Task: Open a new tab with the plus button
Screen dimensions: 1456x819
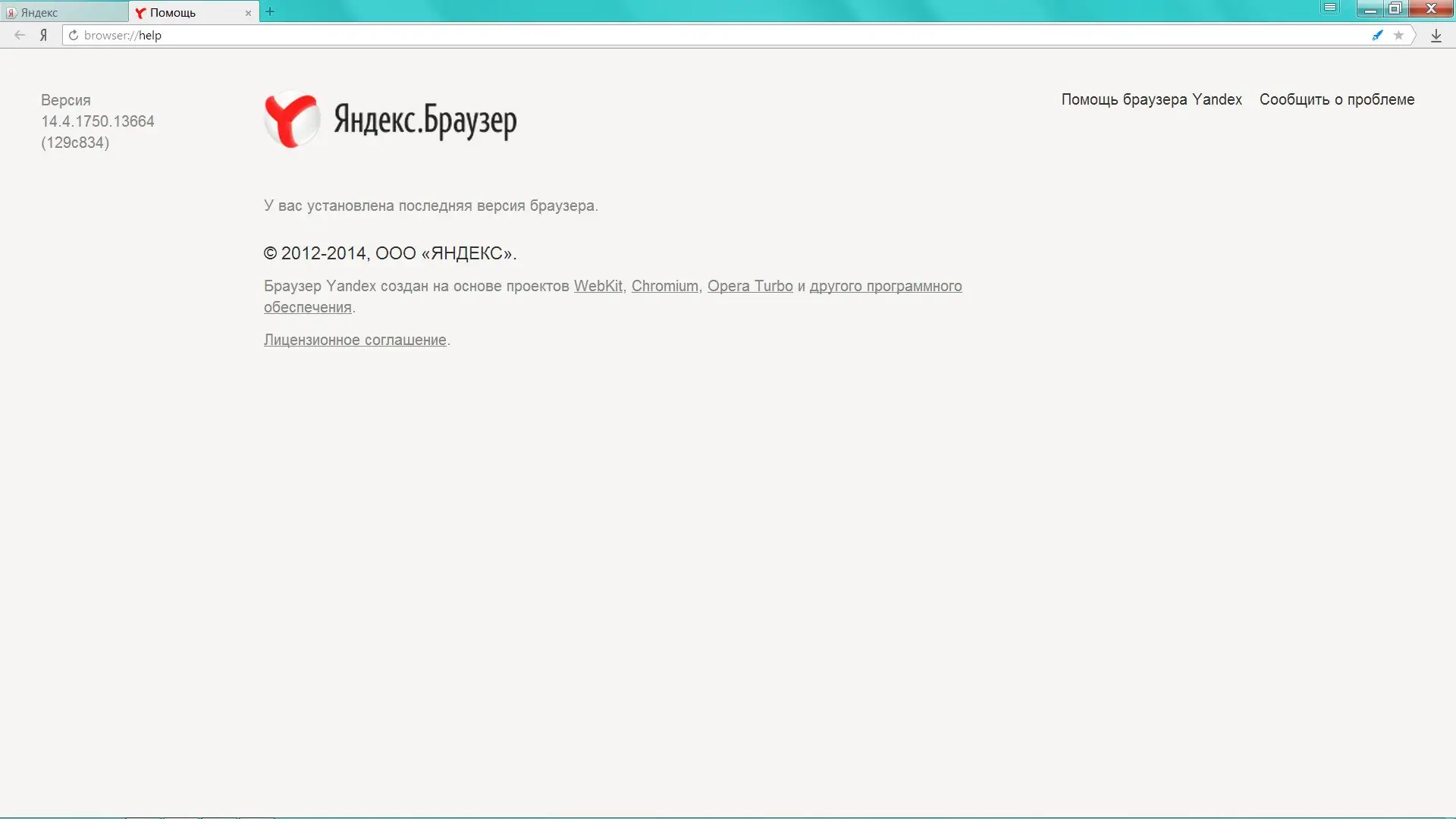Action: (271, 11)
